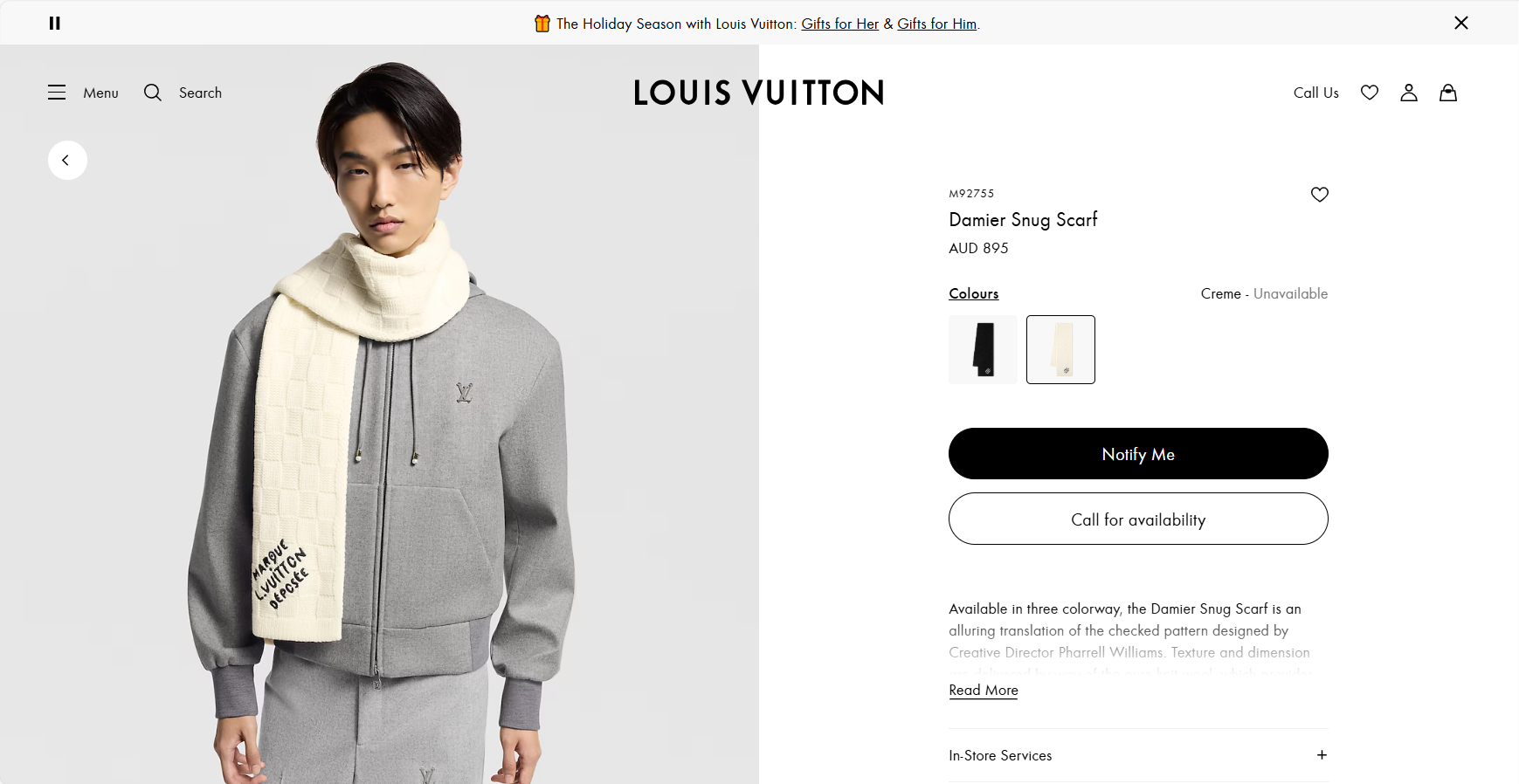Go to previous product image
1519x784 pixels.
67,161
